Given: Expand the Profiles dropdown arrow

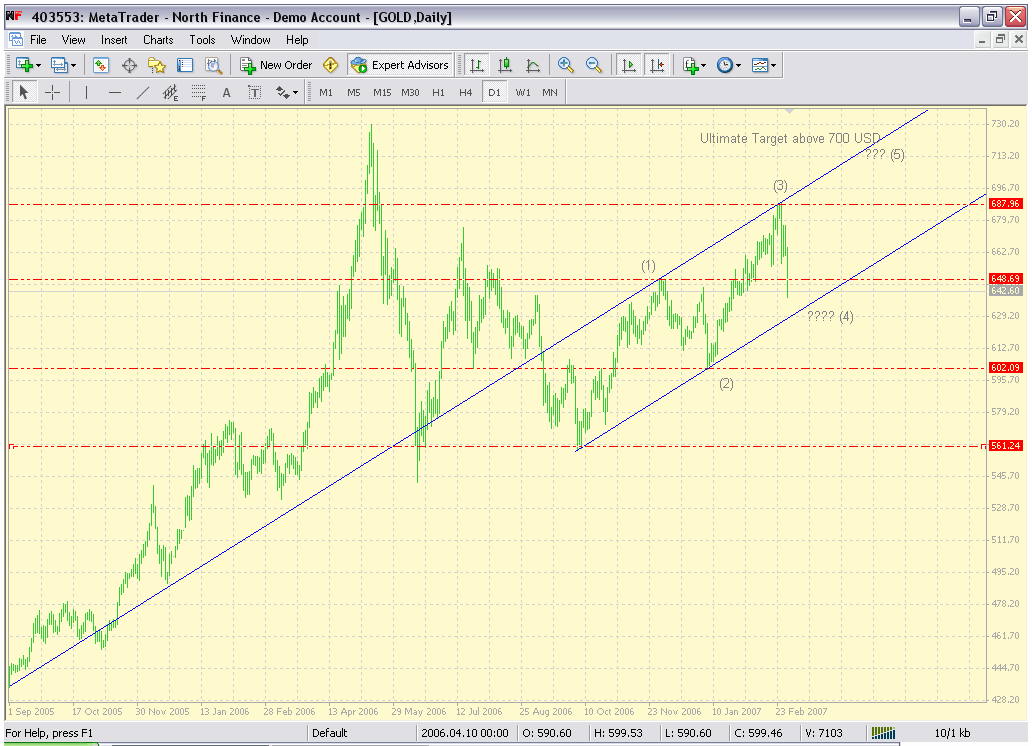Looking at the screenshot, I should click(x=73, y=65).
